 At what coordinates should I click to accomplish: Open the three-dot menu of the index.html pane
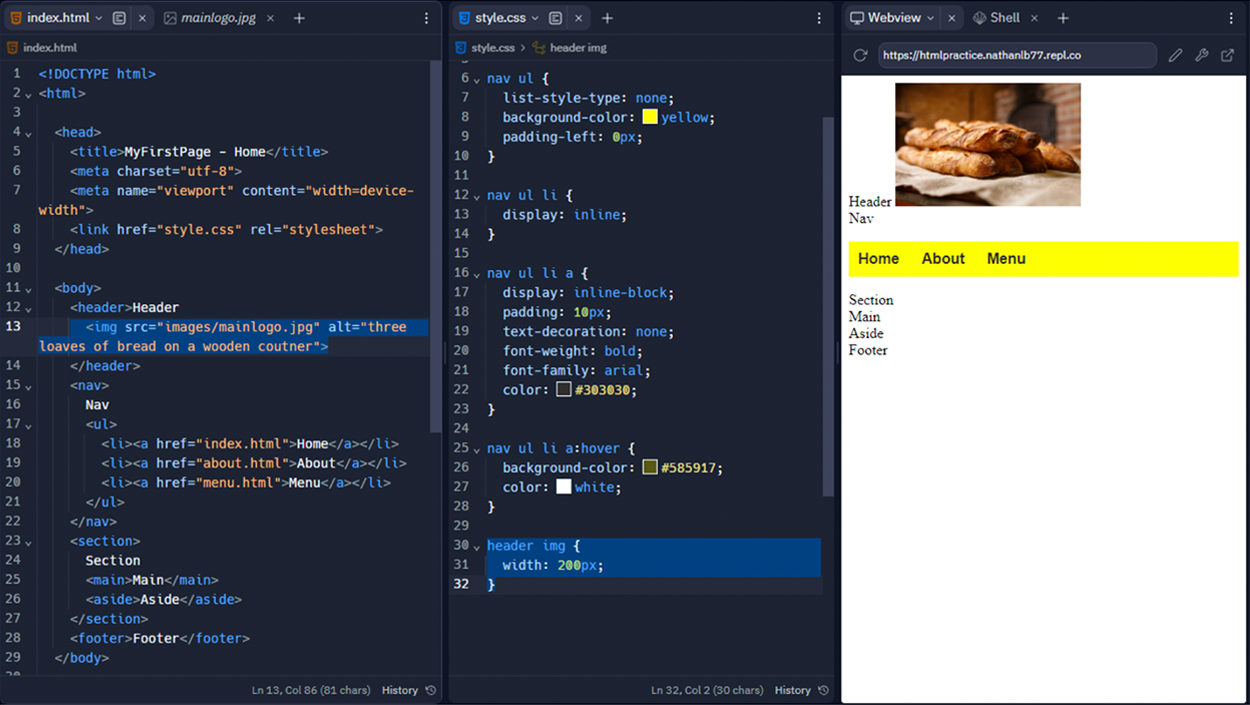426,18
